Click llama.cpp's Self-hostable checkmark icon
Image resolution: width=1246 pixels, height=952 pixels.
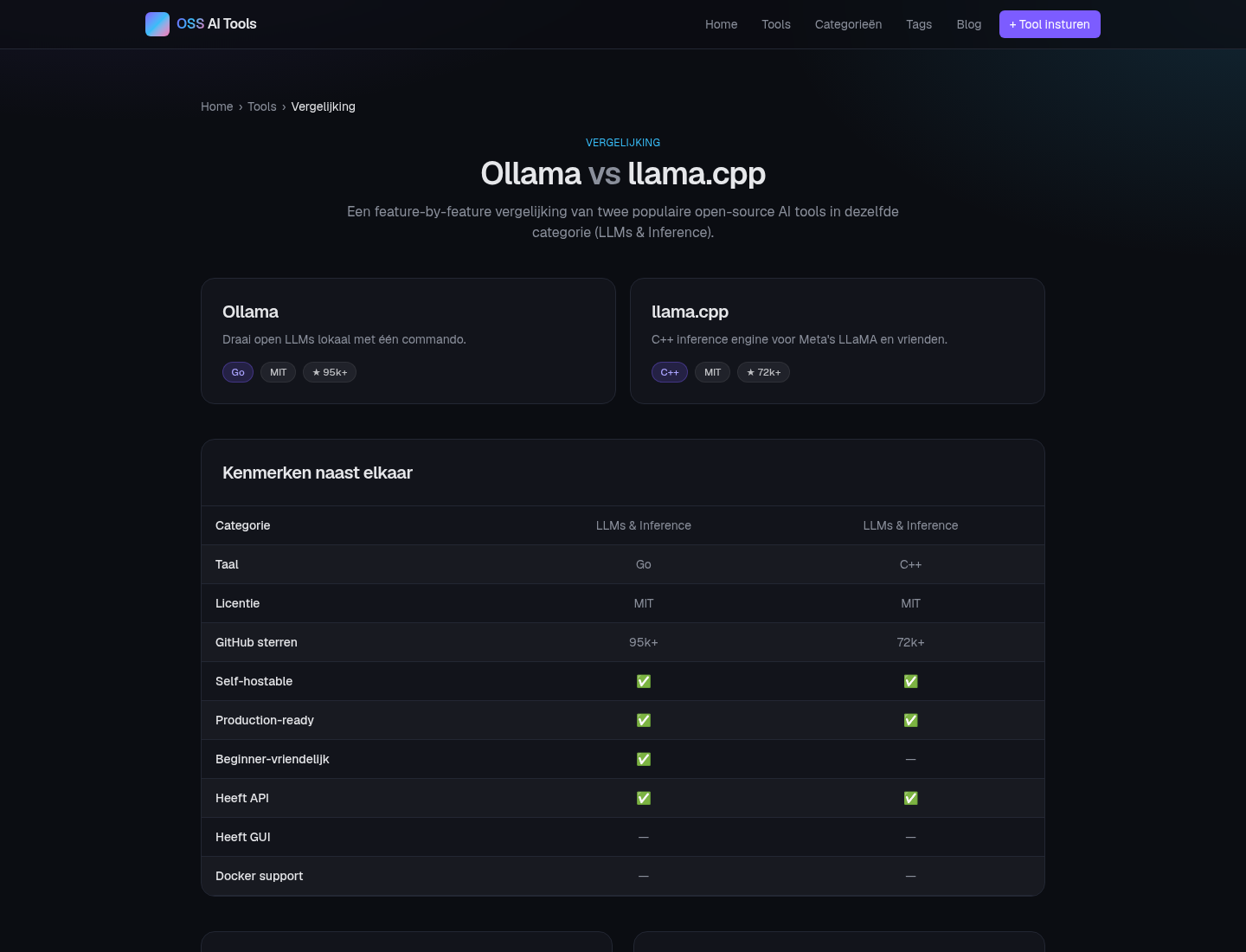coord(911,681)
